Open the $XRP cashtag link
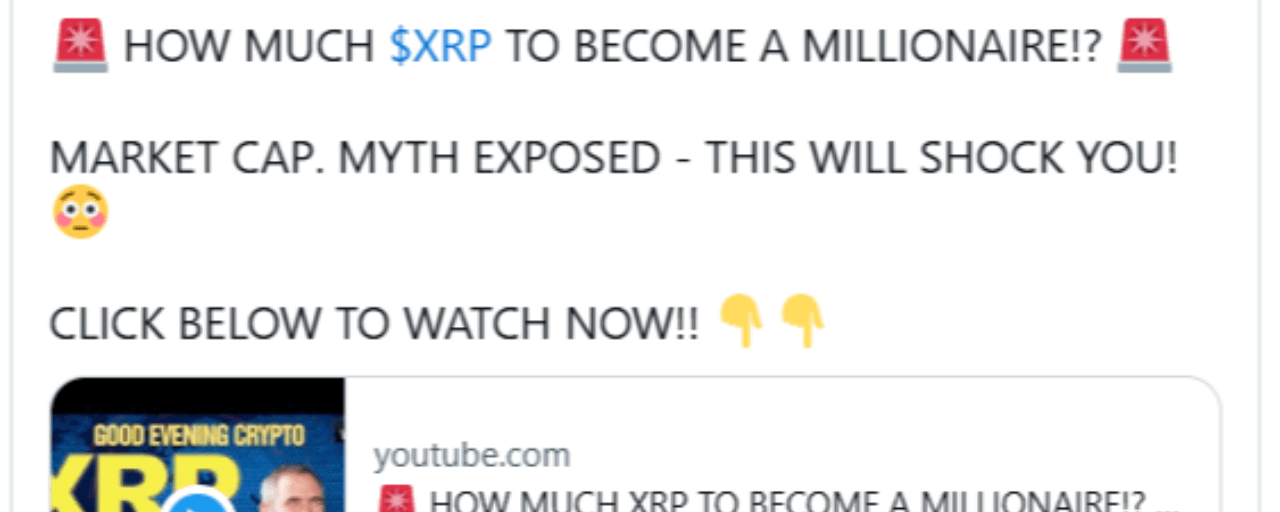Screen dimensions: 1280x512 point(441,47)
